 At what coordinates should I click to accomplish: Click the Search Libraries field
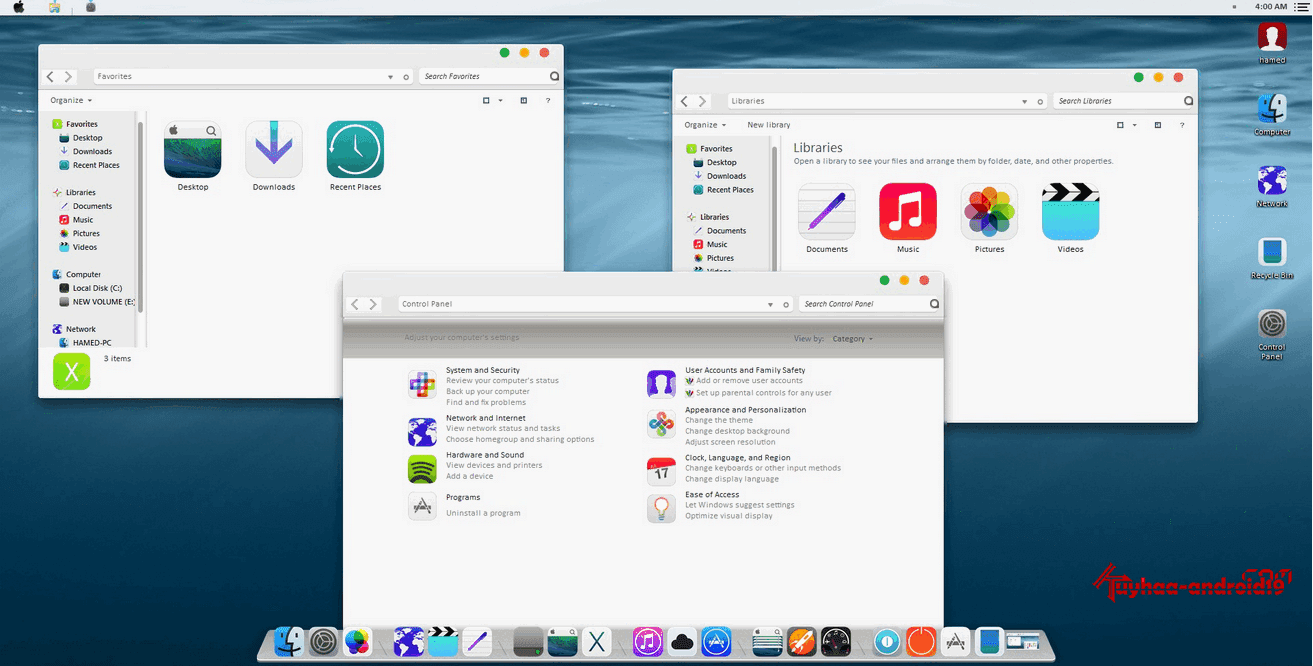(1124, 101)
